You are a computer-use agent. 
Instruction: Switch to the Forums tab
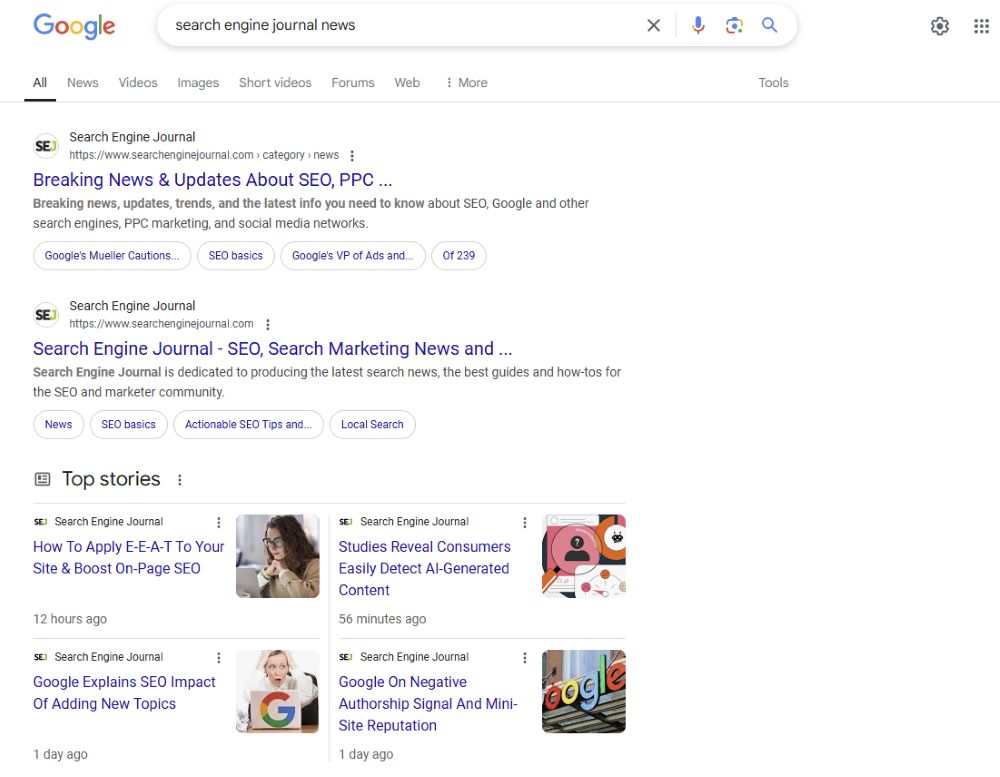353,82
